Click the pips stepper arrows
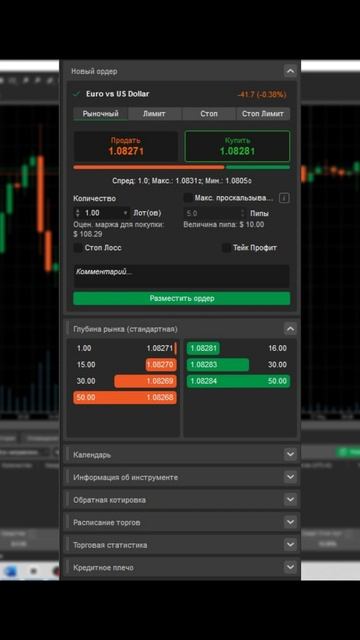Screen dimensions: 360x640 click(243, 213)
